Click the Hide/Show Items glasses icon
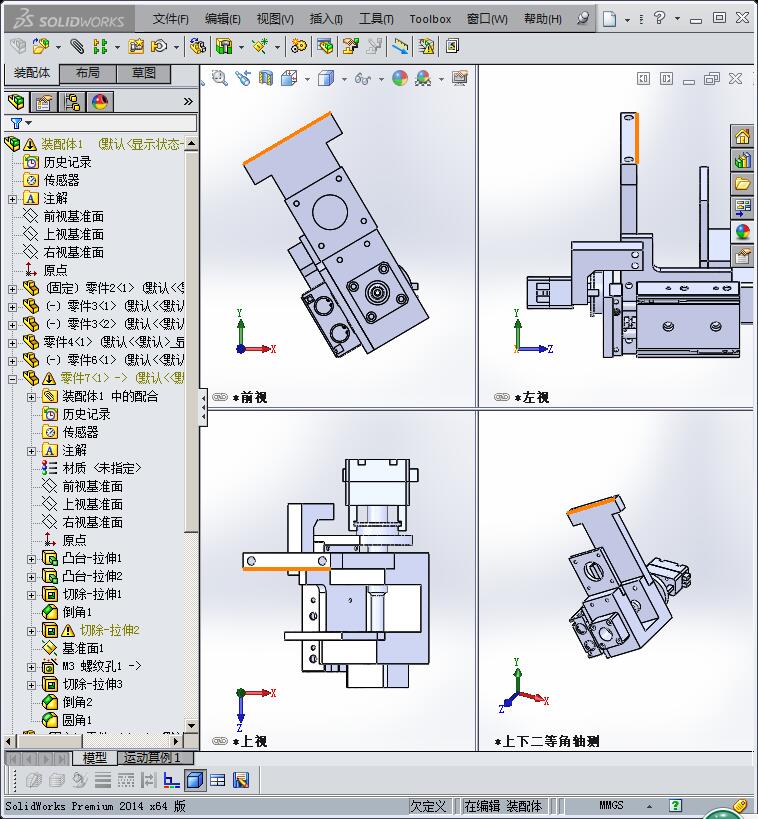This screenshot has width=758, height=819. tap(363, 79)
